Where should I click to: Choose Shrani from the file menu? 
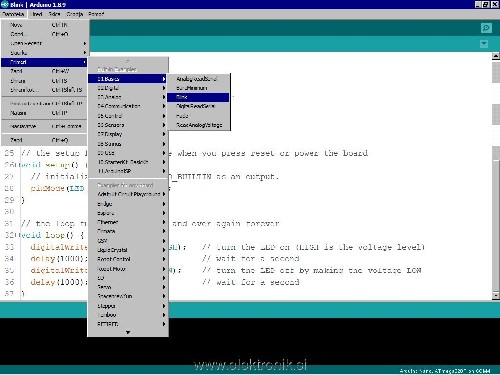coord(45,81)
